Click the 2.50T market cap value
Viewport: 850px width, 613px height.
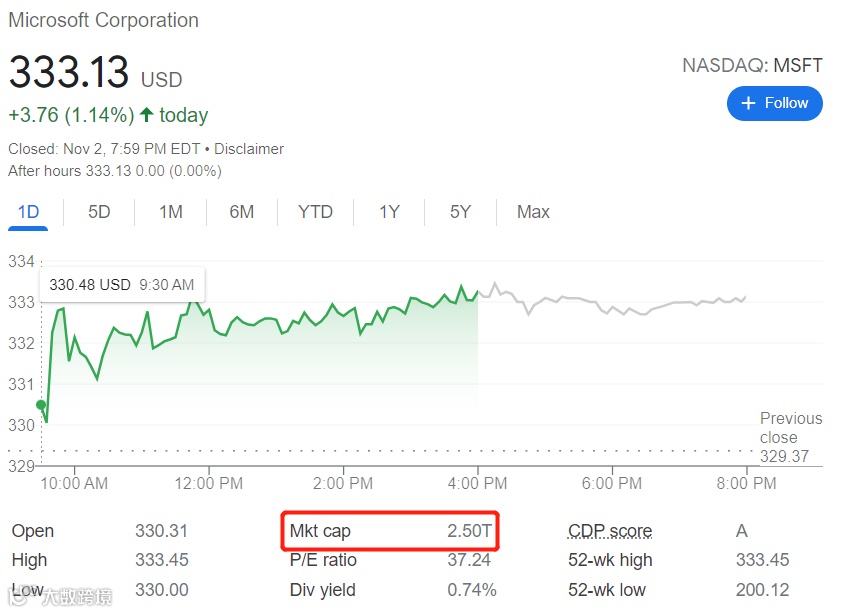469,531
